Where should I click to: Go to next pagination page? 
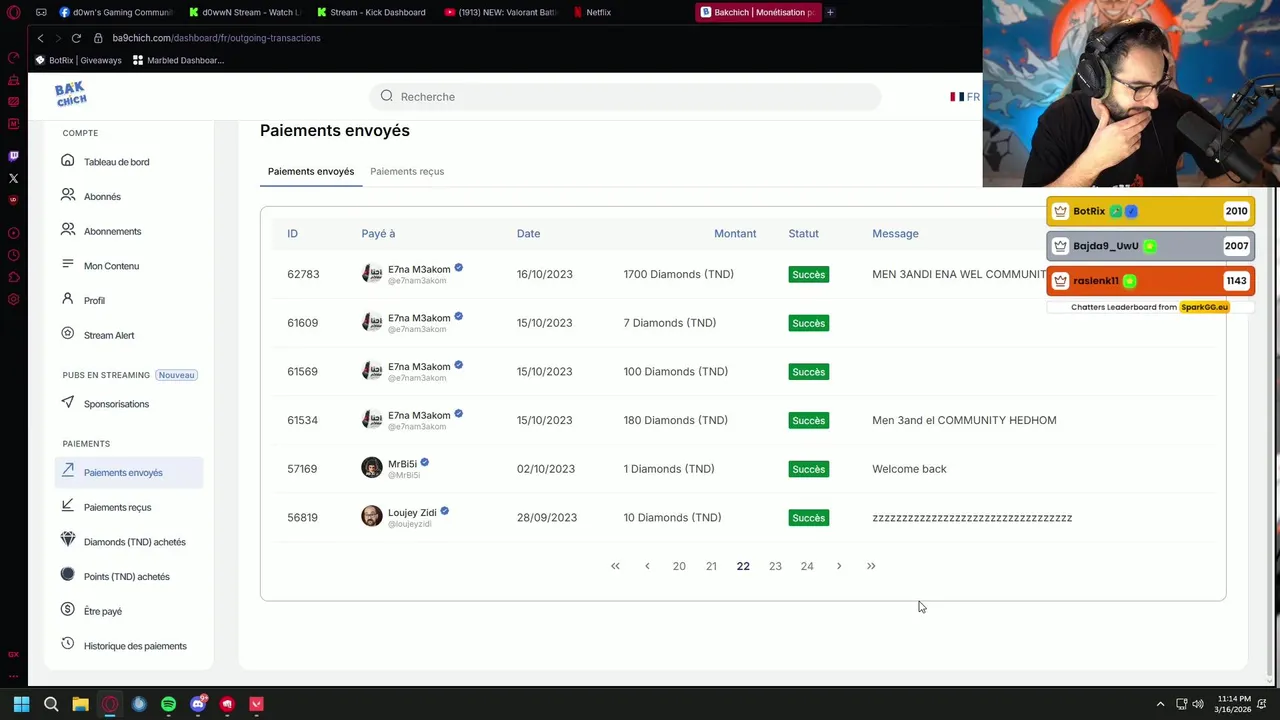(x=839, y=566)
